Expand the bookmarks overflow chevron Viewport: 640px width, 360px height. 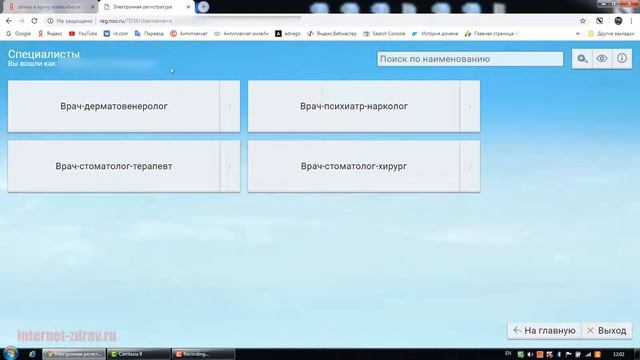tap(578, 33)
